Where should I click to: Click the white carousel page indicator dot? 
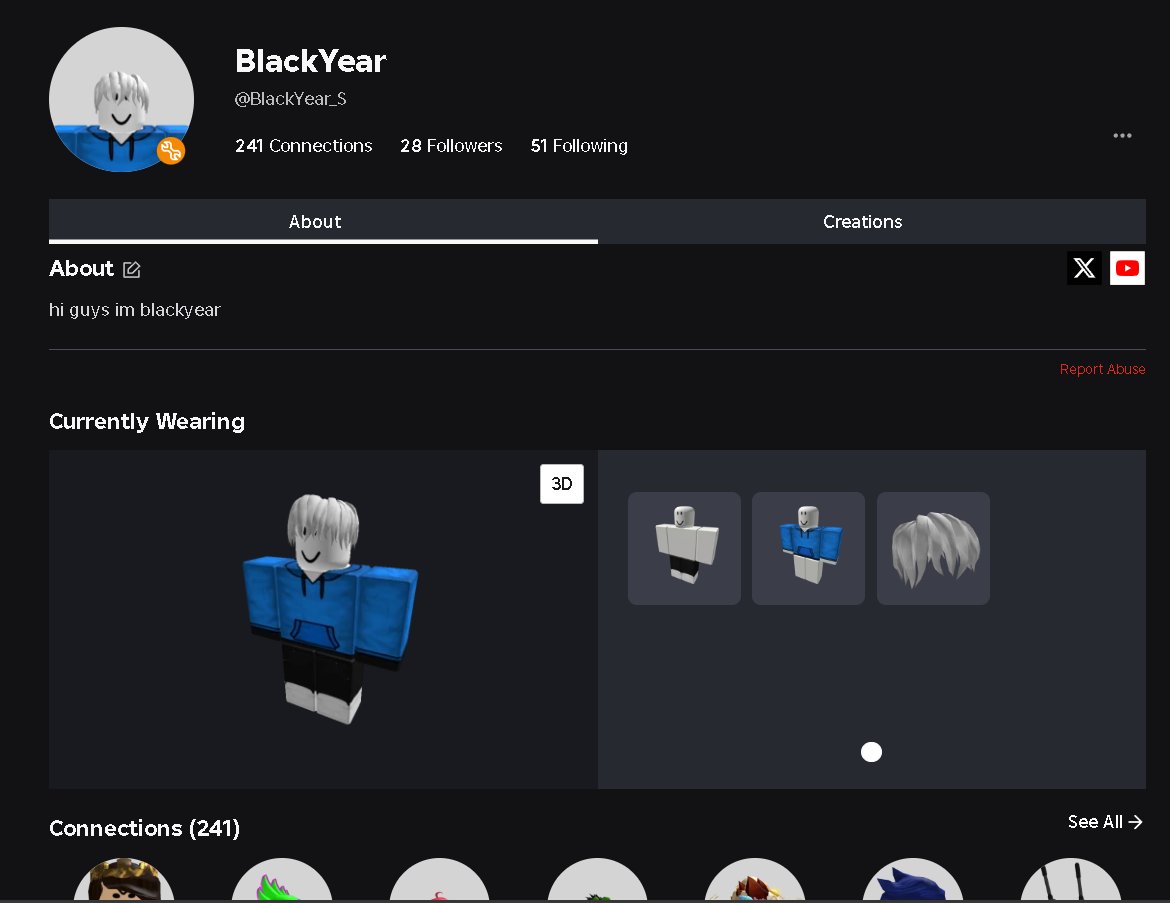click(871, 752)
